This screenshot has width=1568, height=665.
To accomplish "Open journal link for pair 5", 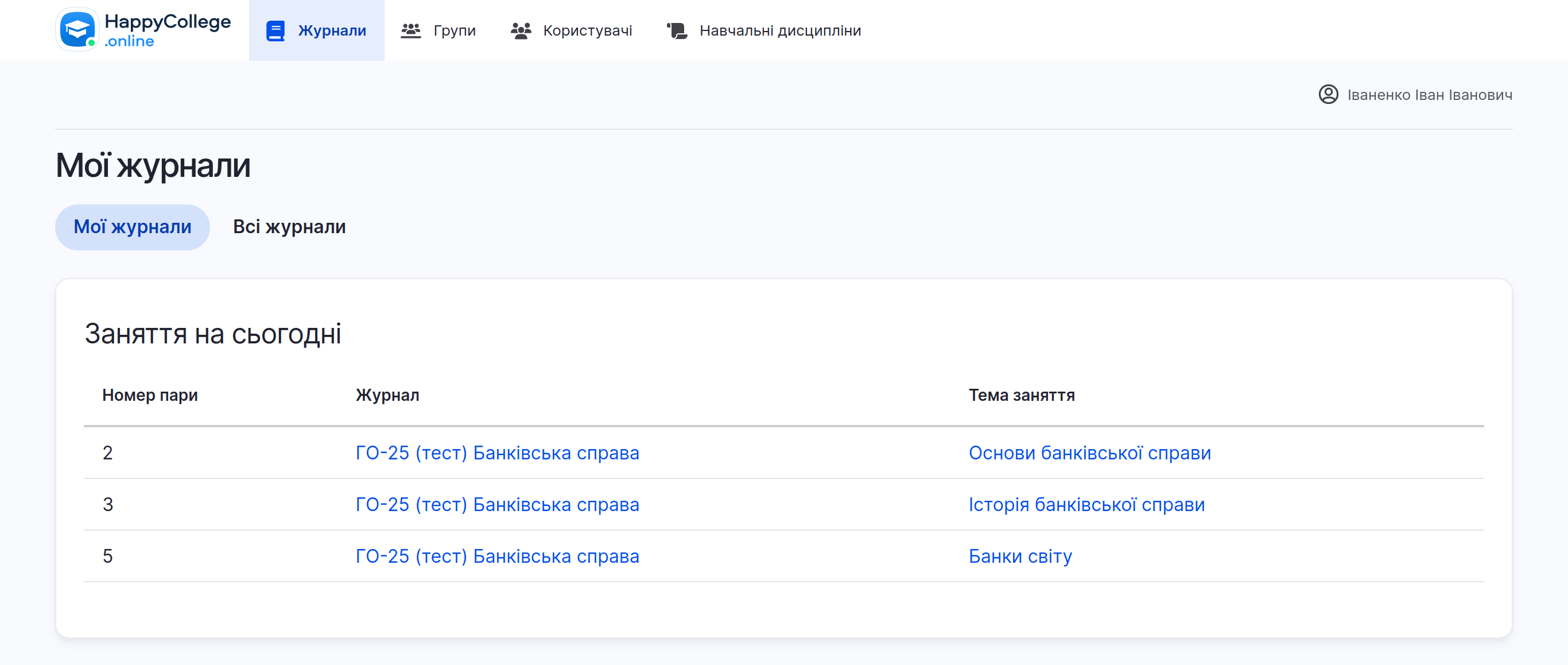I will [496, 556].
